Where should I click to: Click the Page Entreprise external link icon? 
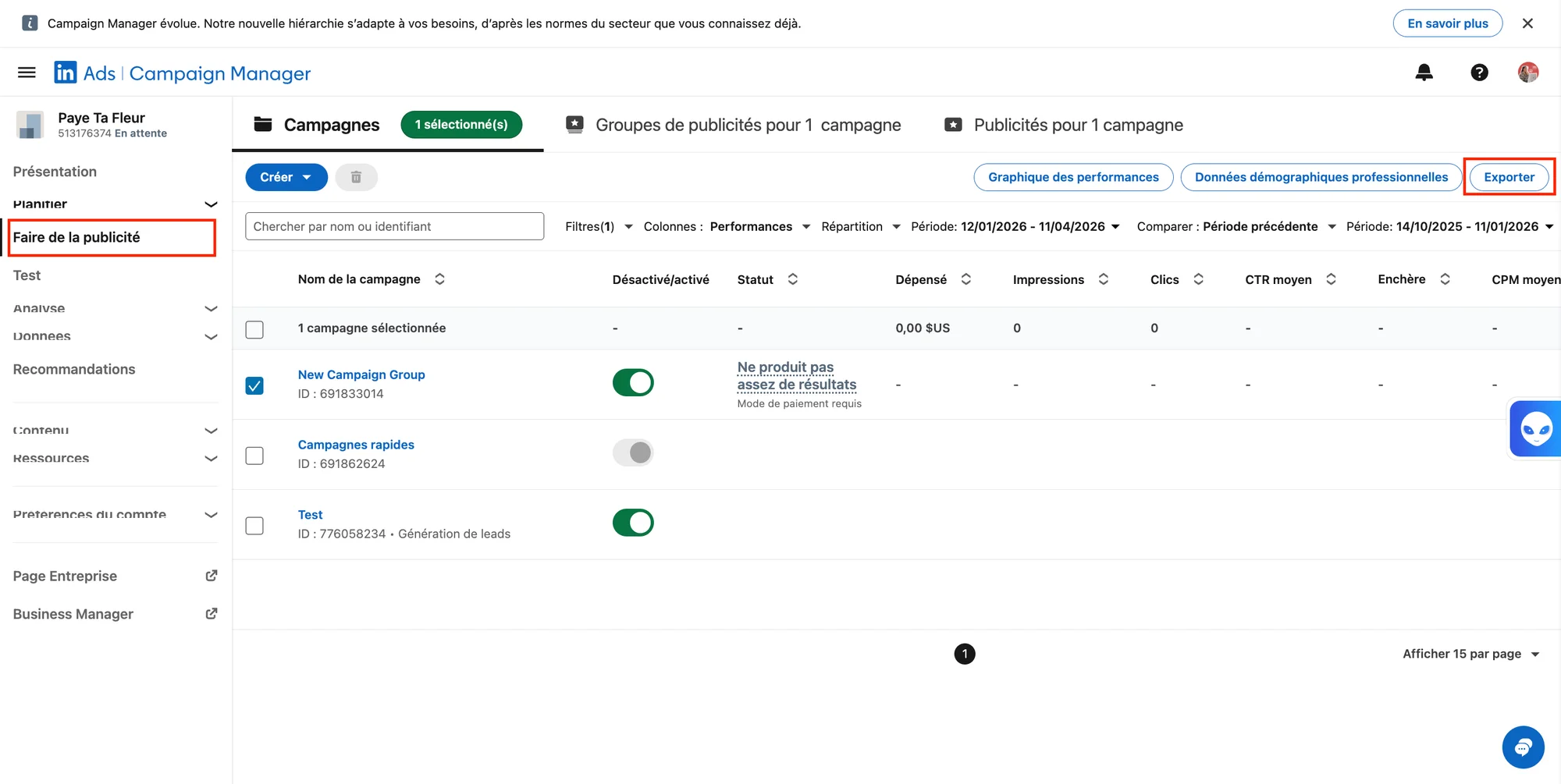[211, 576]
